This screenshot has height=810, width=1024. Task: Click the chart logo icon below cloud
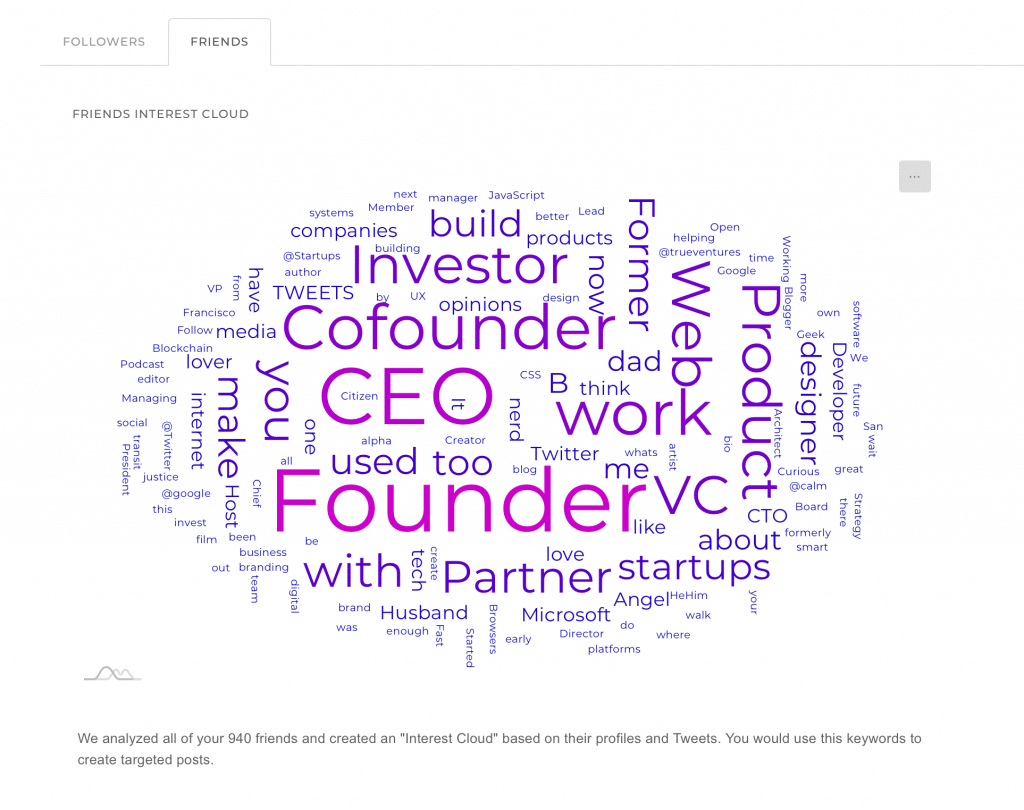[113, 673]
